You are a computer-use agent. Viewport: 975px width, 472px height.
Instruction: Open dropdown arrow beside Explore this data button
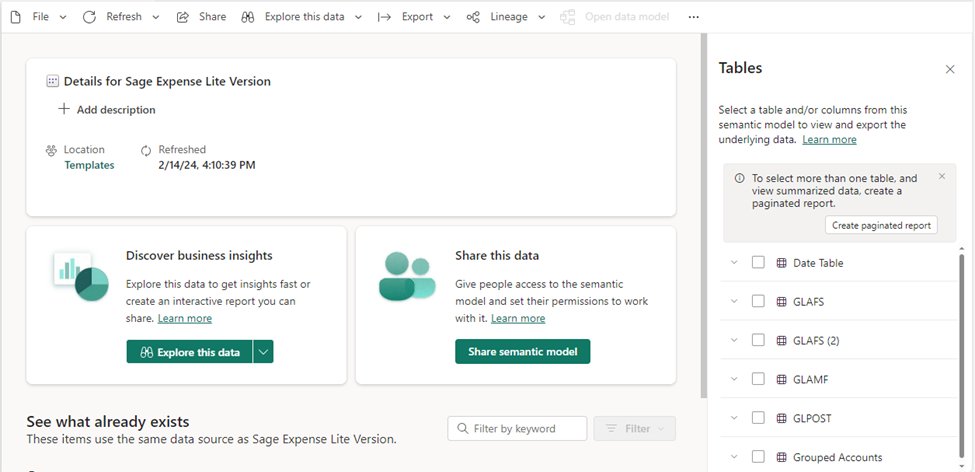point(263,351)
